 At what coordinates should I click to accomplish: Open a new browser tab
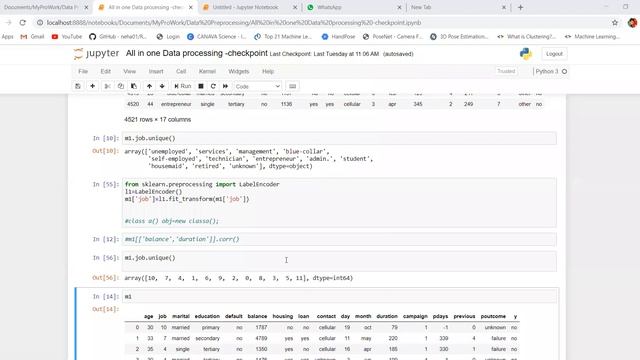pos(520,7)
